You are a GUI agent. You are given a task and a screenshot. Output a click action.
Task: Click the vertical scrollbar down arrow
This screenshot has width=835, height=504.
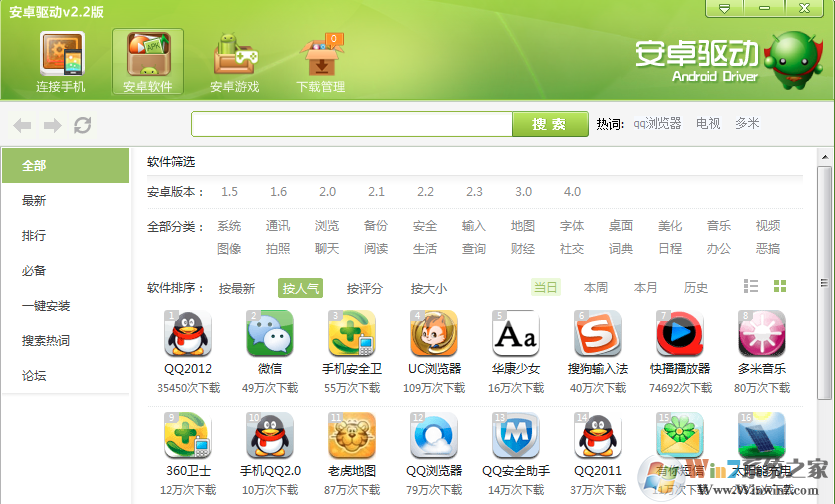click(x=825, y=496)
